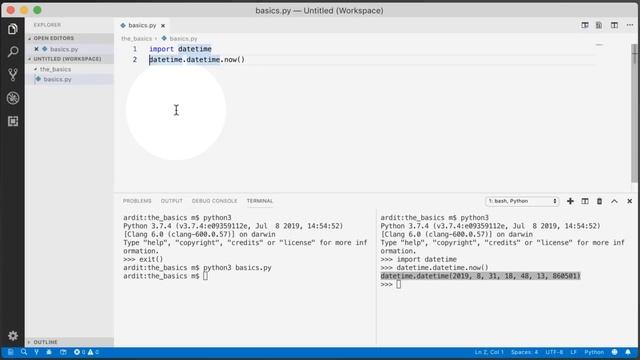The height and width of the screenshot is (360, 640).
Task: Click the status bar branch icon
Action: tap(36, 352)
